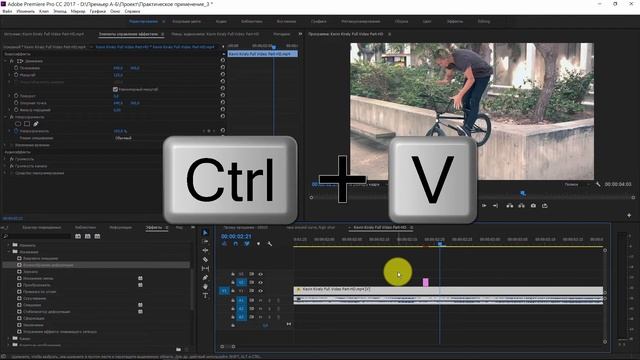Reset the Position parameter in Effect Controls
Image resolution: width=640 pixels, height=360 pixels.
223,67
